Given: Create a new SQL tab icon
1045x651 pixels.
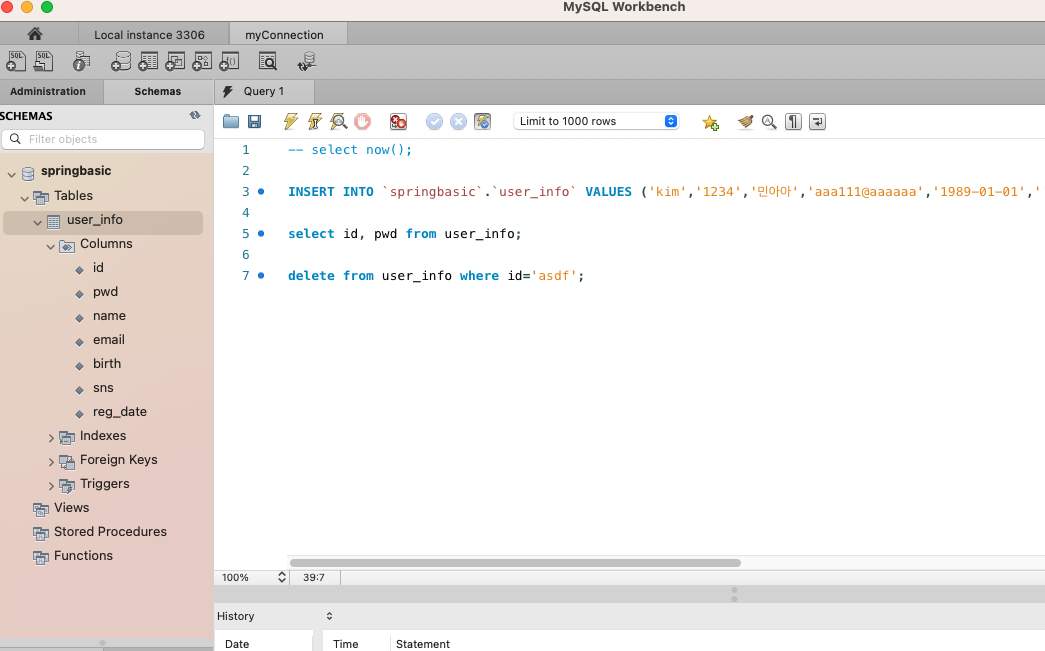Looking at the screenshot, I should (16, 61).
